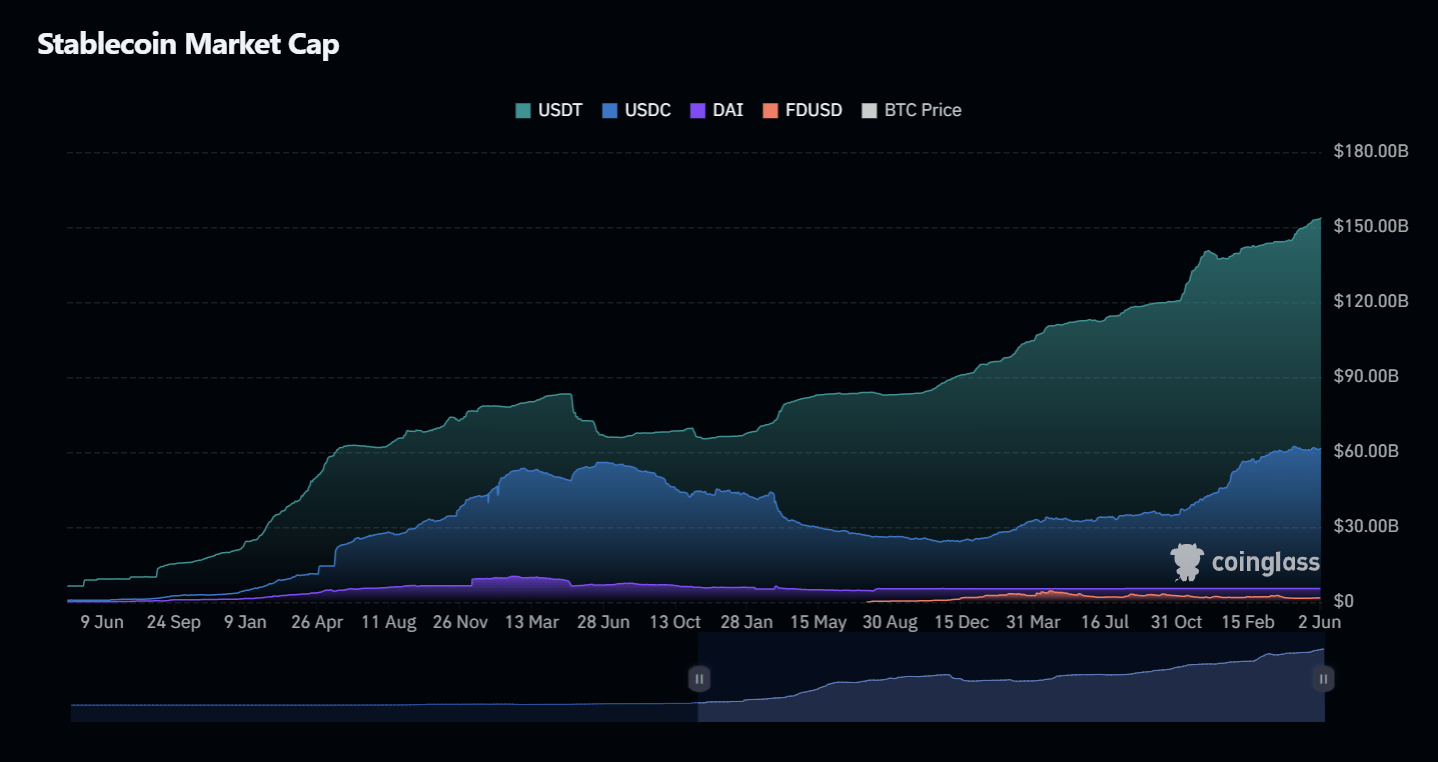
Task: Click the 2 Jun axis label
Action: tap(1320, 621)
